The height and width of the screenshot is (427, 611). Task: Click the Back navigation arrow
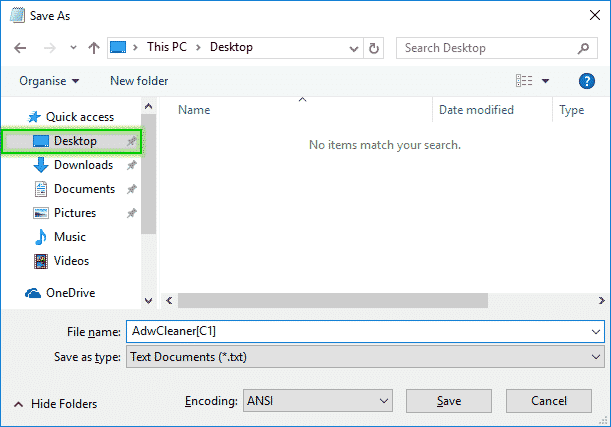pos(22,48)
